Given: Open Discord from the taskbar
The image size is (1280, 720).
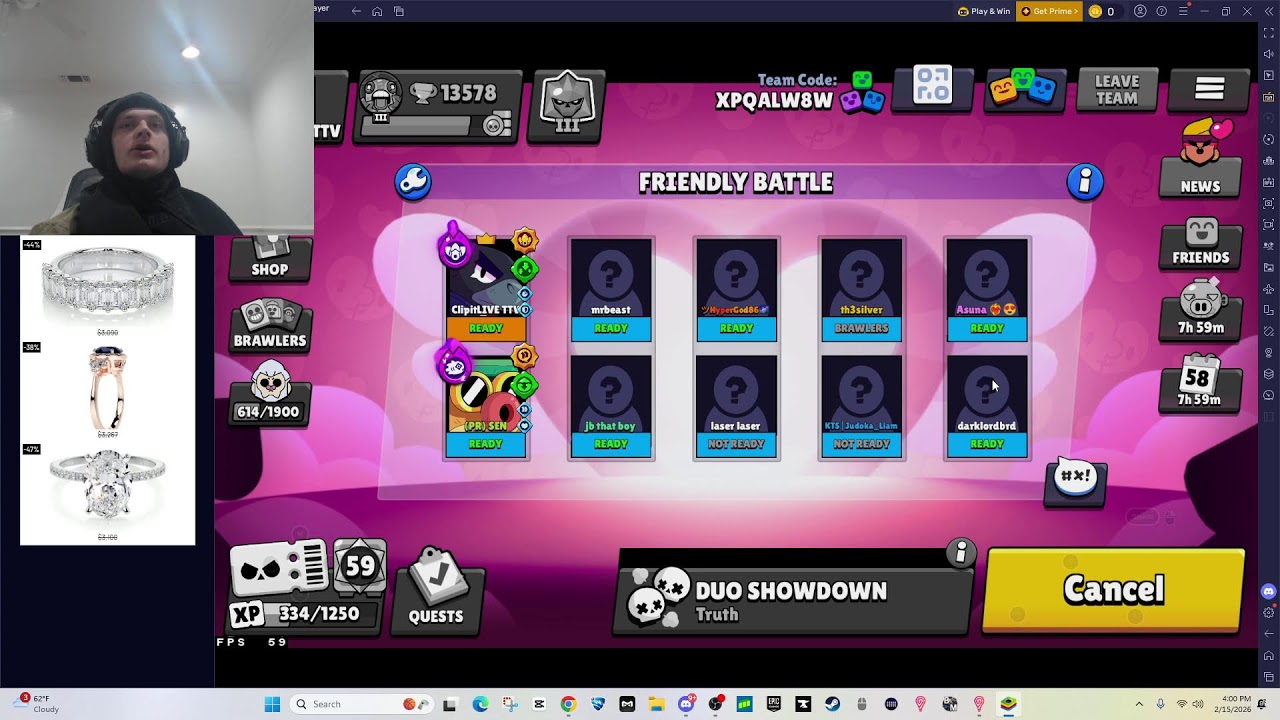Looking at the screenshot, I should 686,704.
